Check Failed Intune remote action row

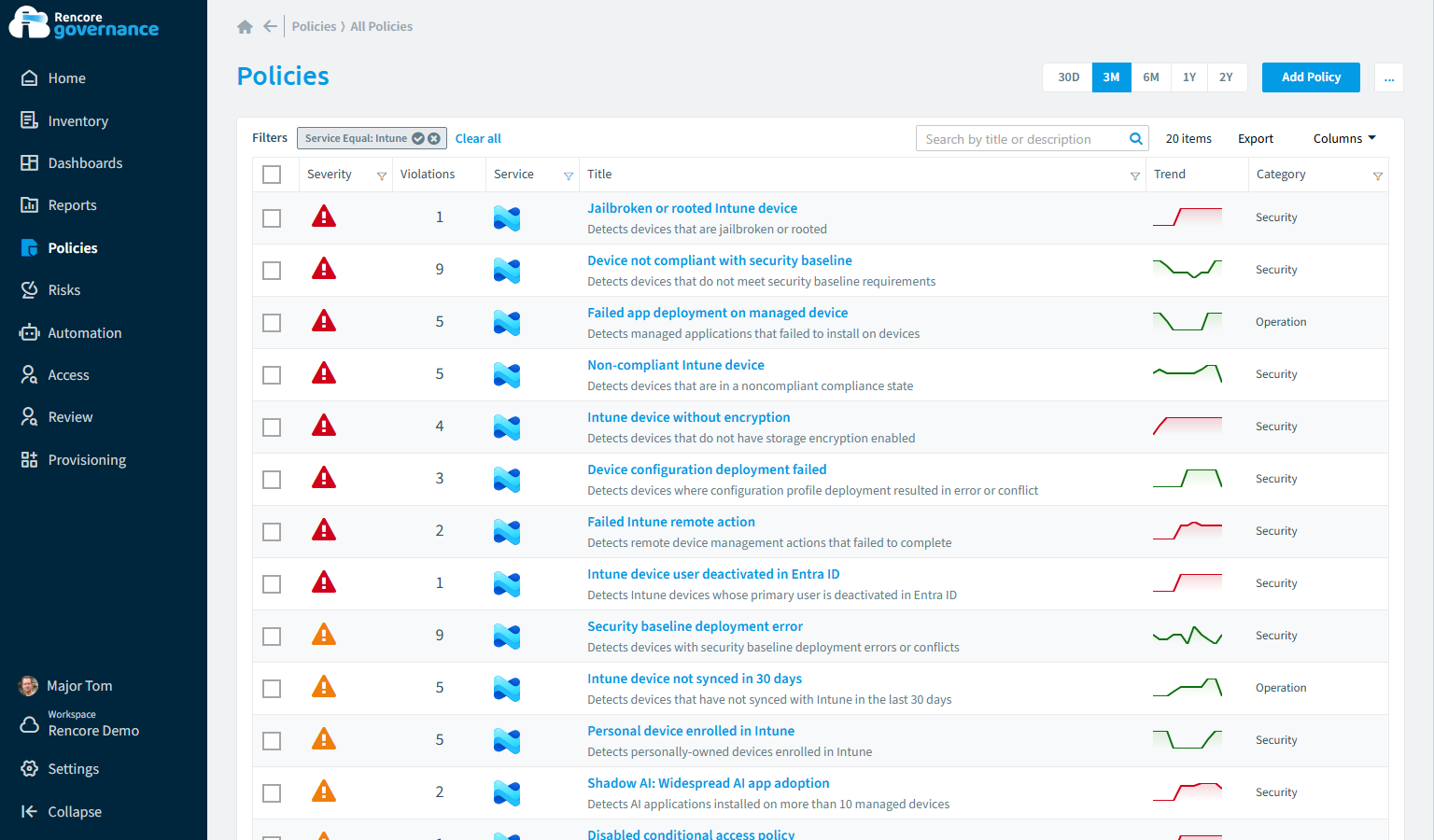point(272,532)
